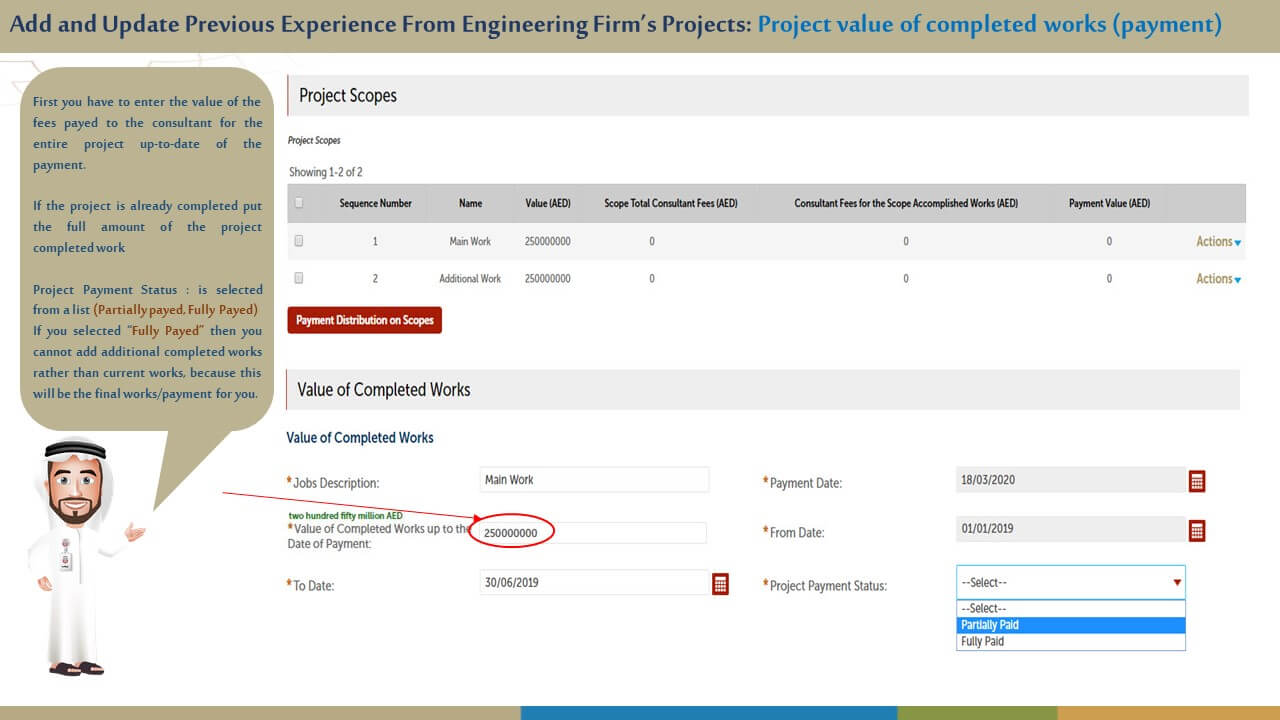This screenshot has width=1280, height=720.
Task: Click the From Date input field
Action: 1070,529
